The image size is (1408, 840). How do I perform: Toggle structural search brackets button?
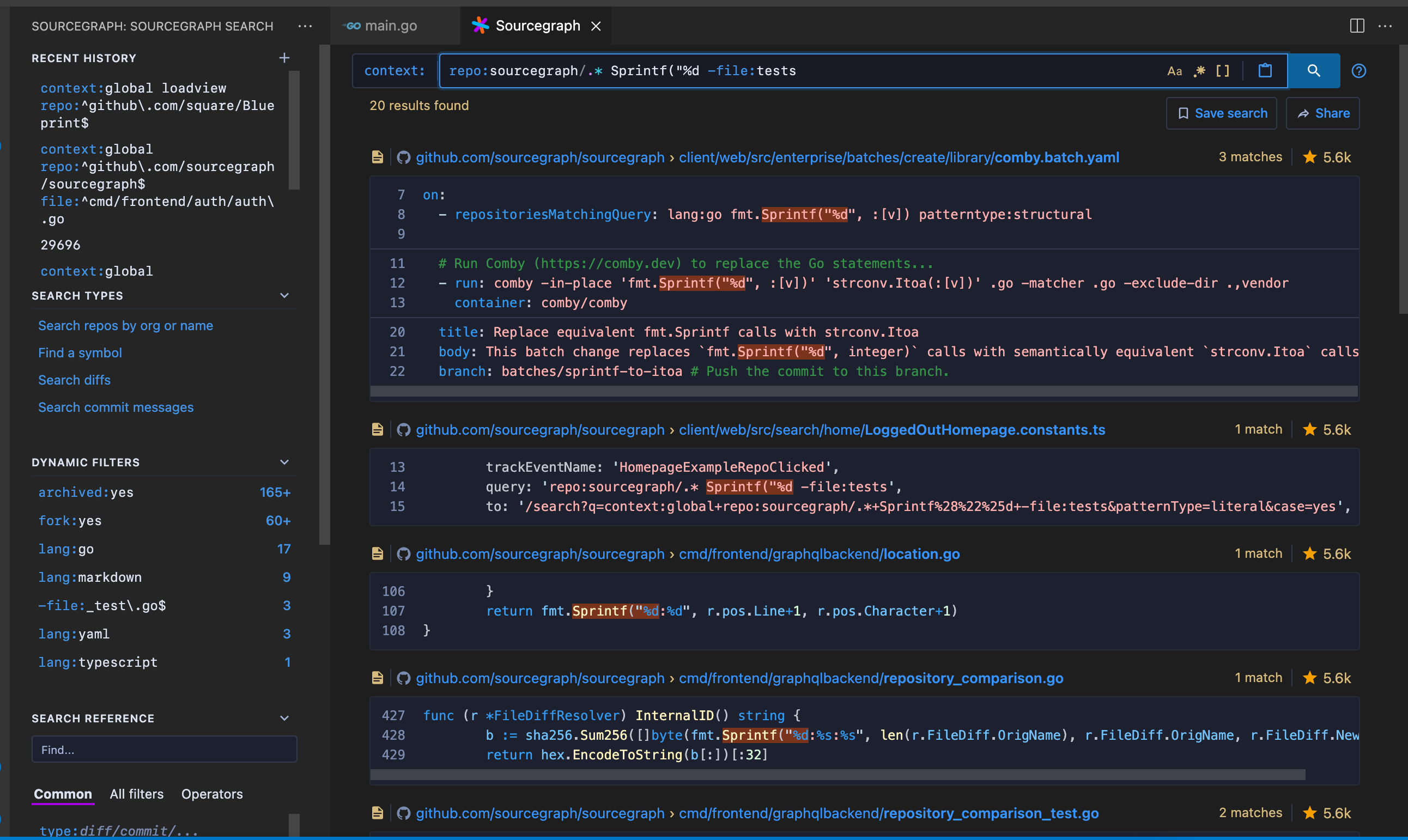point(1222,71)
